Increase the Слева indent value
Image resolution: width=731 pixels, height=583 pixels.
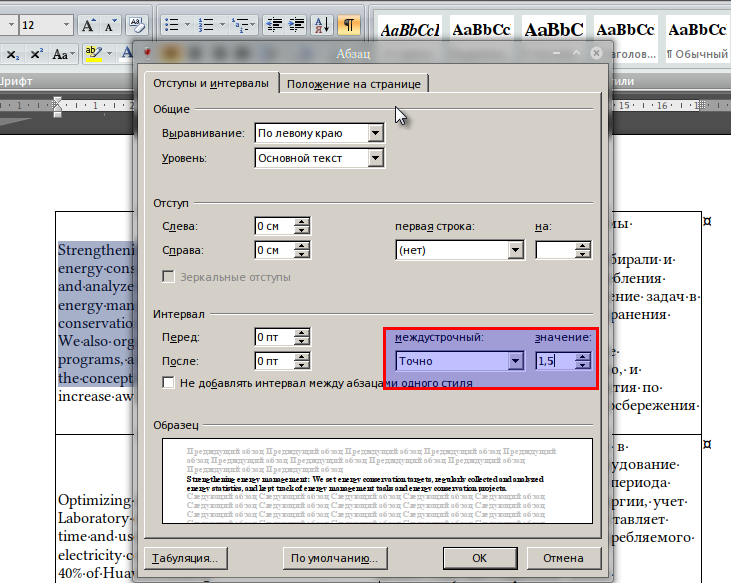(x=302, y=222)
